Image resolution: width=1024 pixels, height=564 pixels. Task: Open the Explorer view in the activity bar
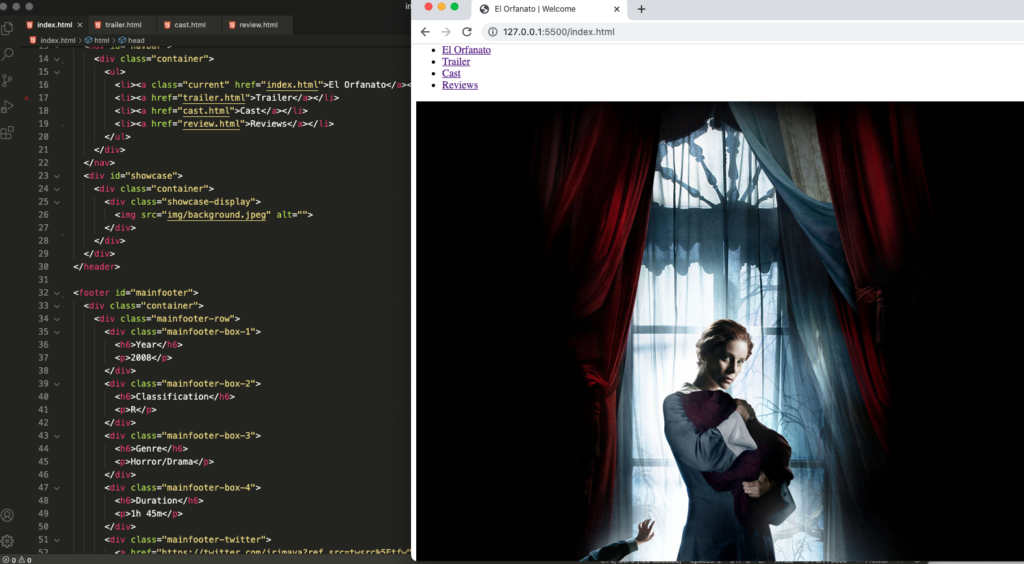7,28
